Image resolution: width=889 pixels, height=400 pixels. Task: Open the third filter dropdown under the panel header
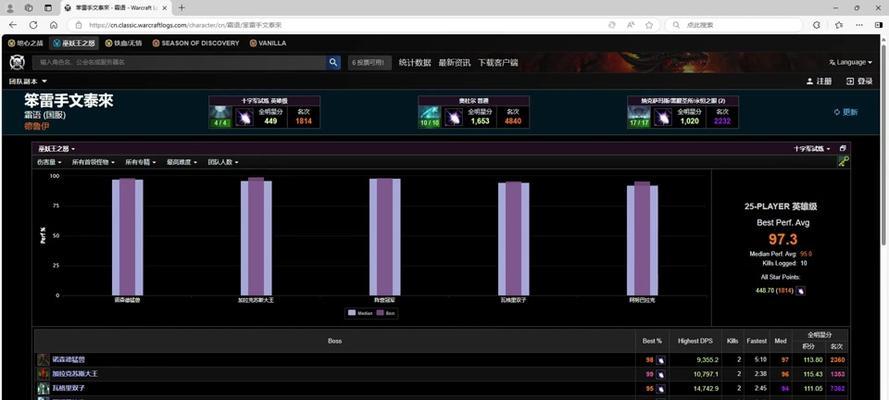[x=141, y=162]
